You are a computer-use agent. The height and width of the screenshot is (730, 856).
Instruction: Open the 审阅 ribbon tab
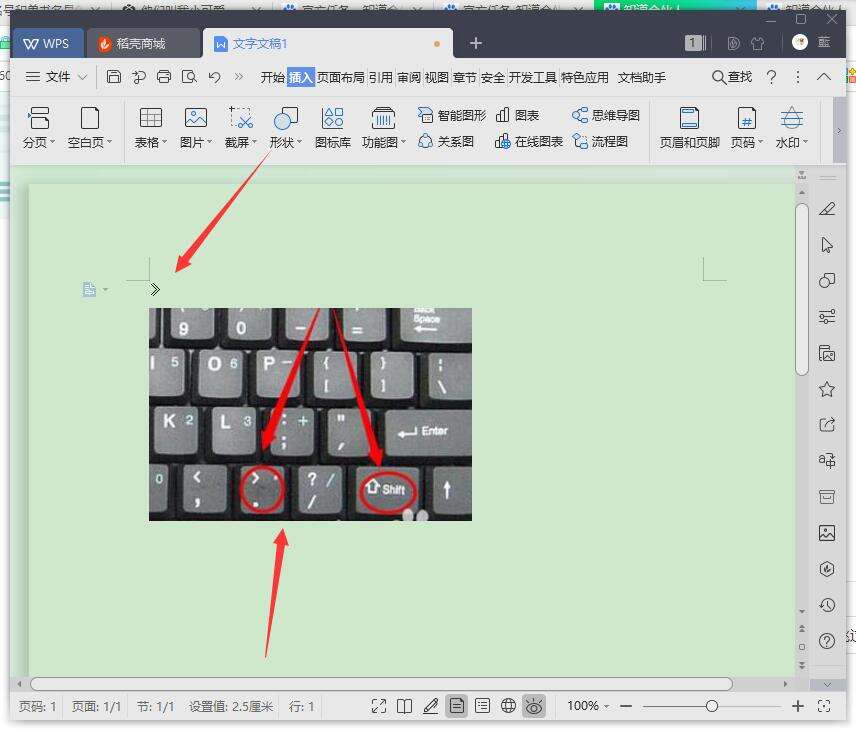pos(409,78)
